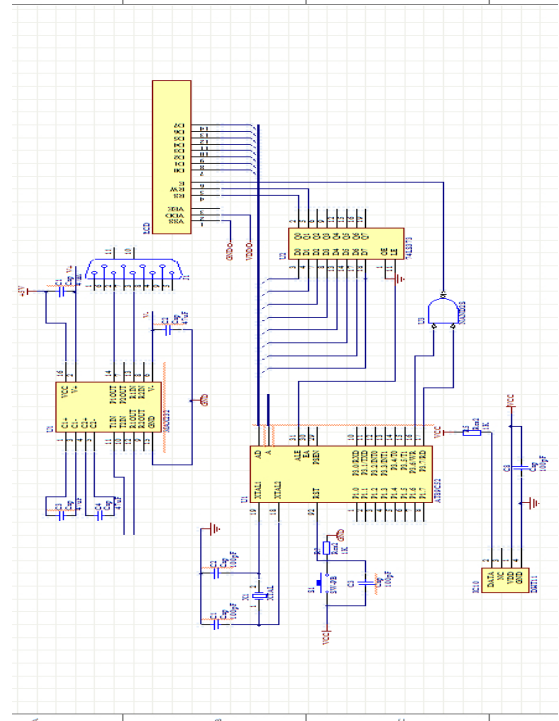The width and height of the screenshot is (559, 721).
Task: Select the 74LS373 latch chip U2
Action: 346,244
